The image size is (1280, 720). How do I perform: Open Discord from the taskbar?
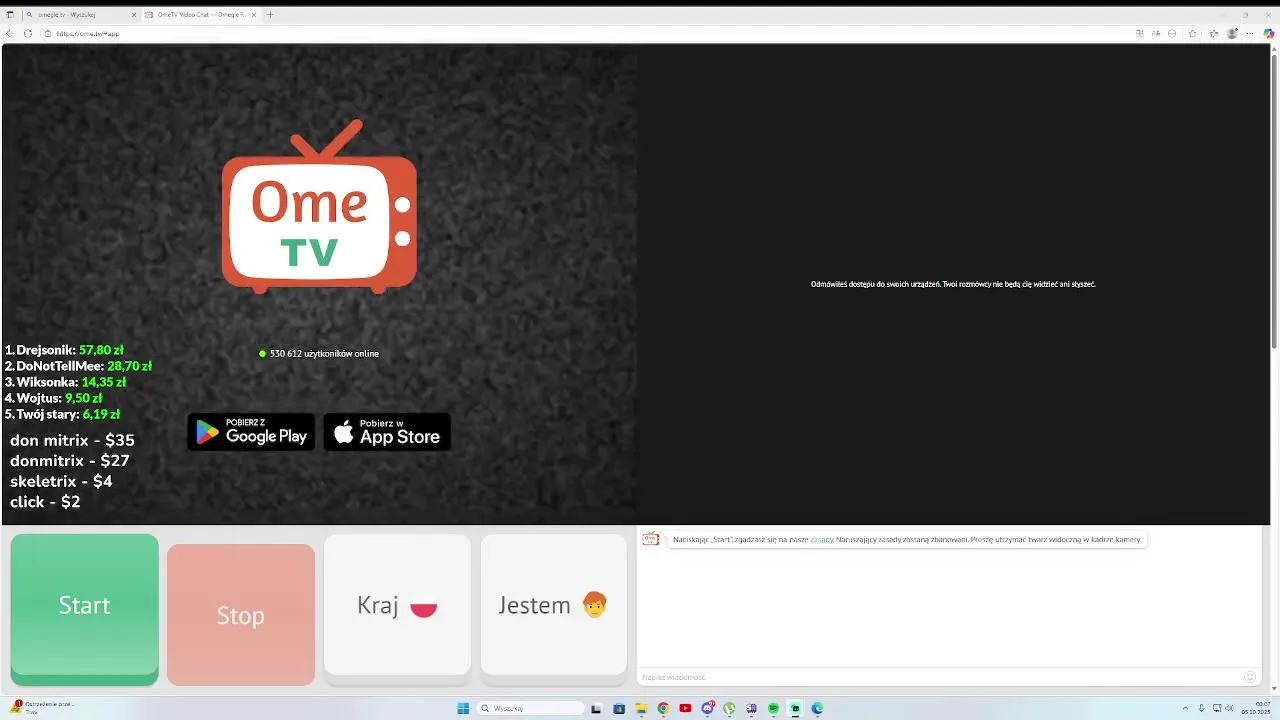pyautogui.click(x=708, y=708)
